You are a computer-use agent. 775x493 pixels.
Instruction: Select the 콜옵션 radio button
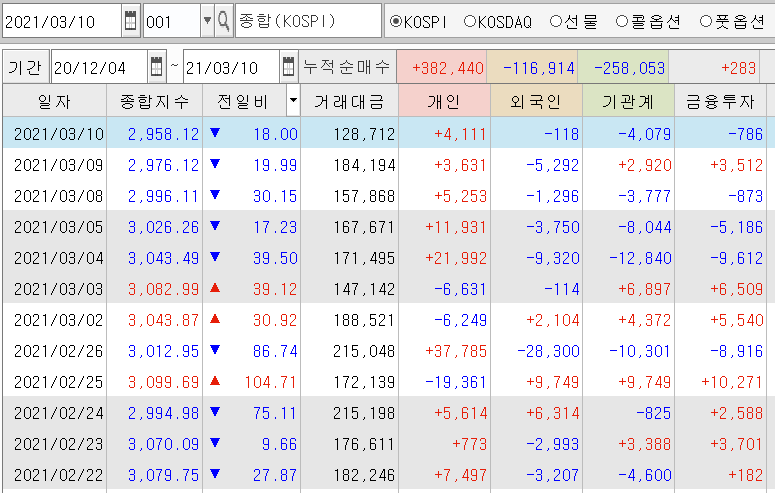click(x=622, y=21)
